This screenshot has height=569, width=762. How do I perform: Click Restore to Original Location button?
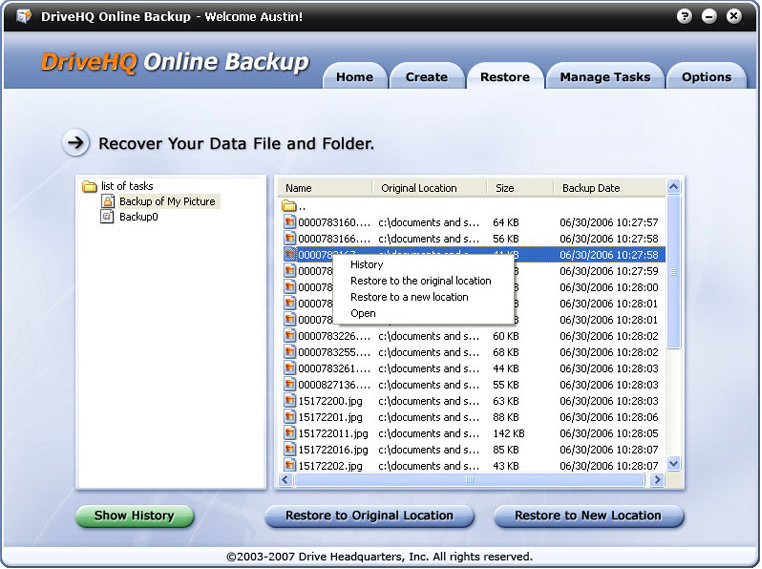pos(369,516)
